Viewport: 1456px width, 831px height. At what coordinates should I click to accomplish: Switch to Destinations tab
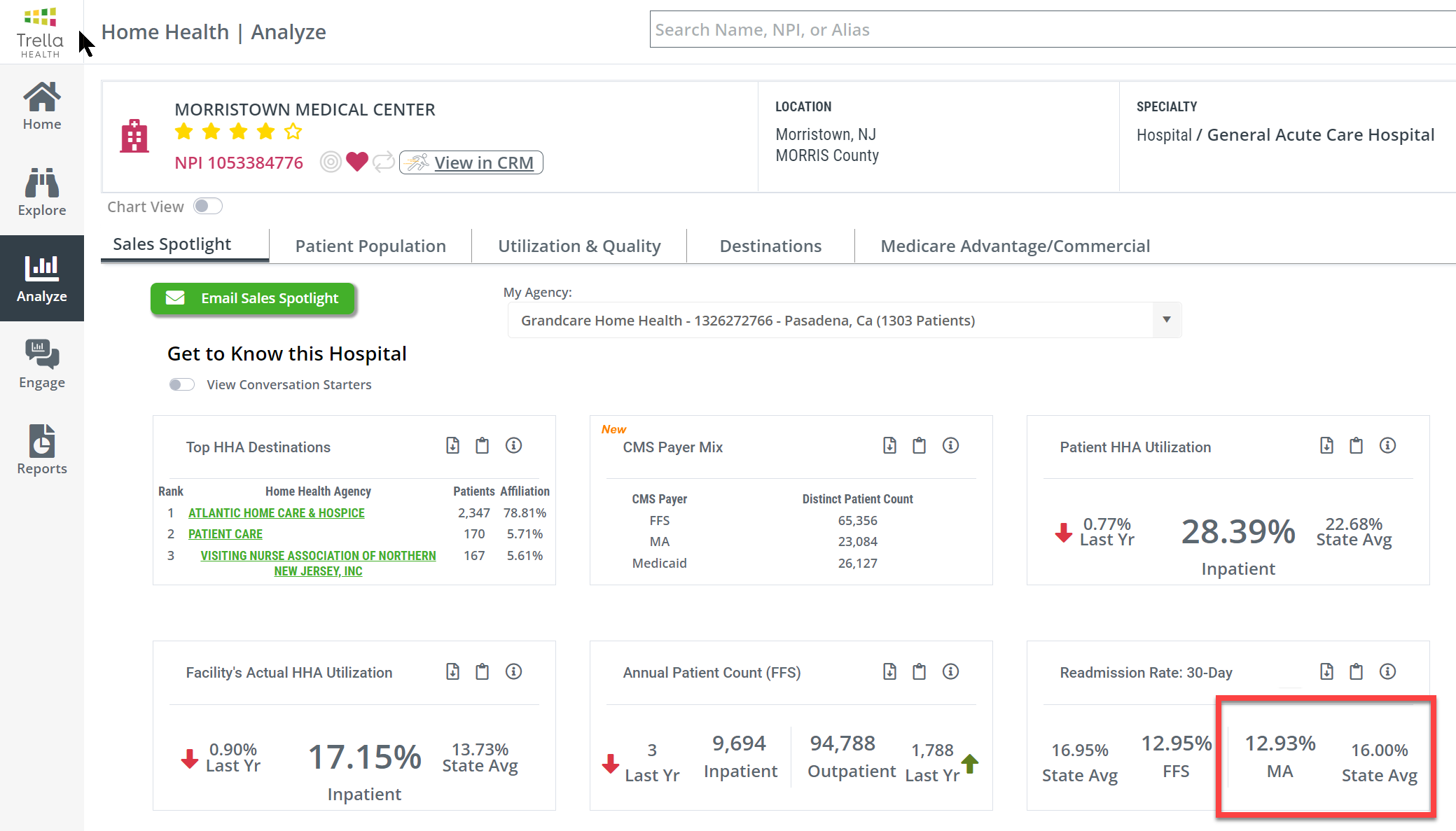pyautogui.click(x=770, y=246)
